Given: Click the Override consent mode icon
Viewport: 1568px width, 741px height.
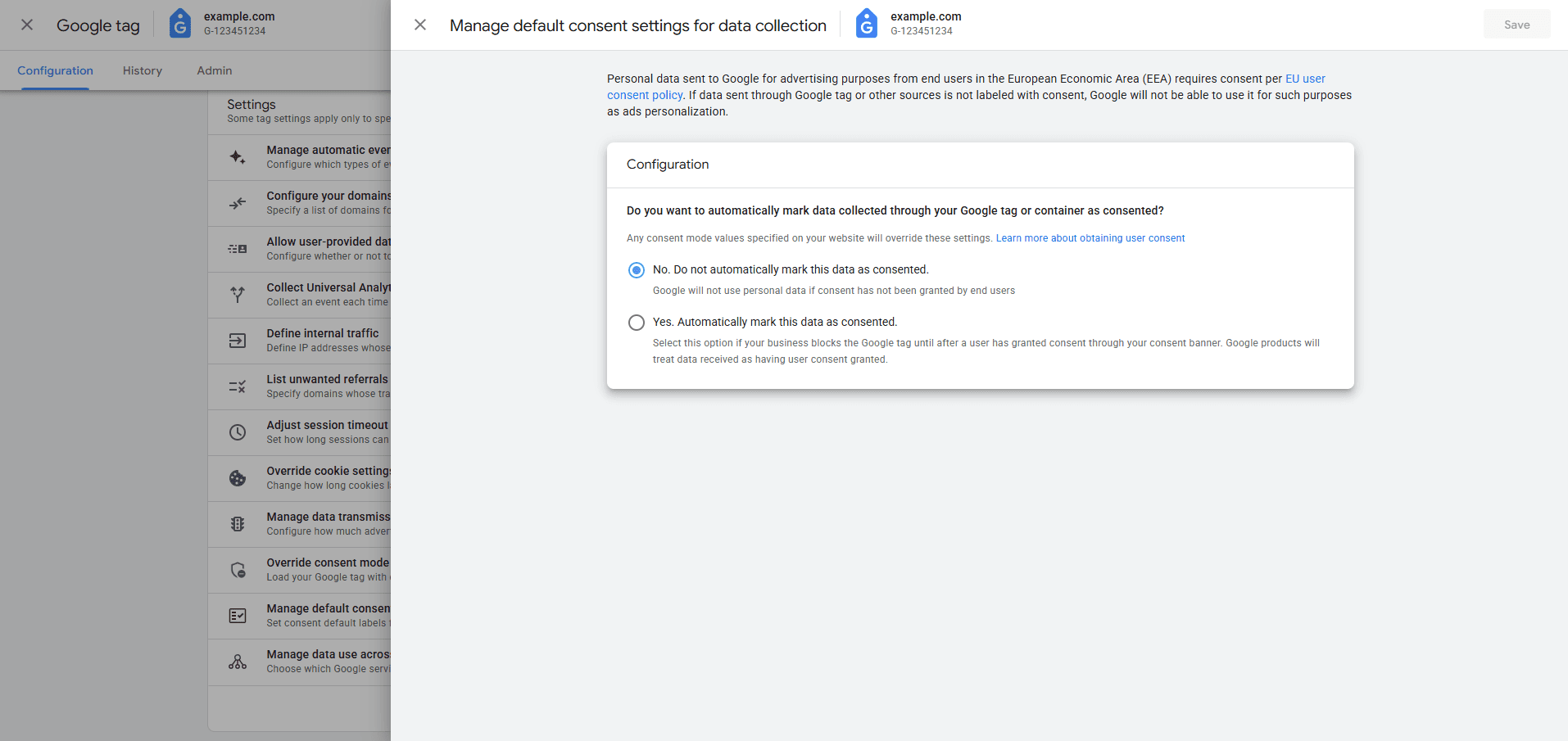Looking at the screenshot, I should click(238, 569).
